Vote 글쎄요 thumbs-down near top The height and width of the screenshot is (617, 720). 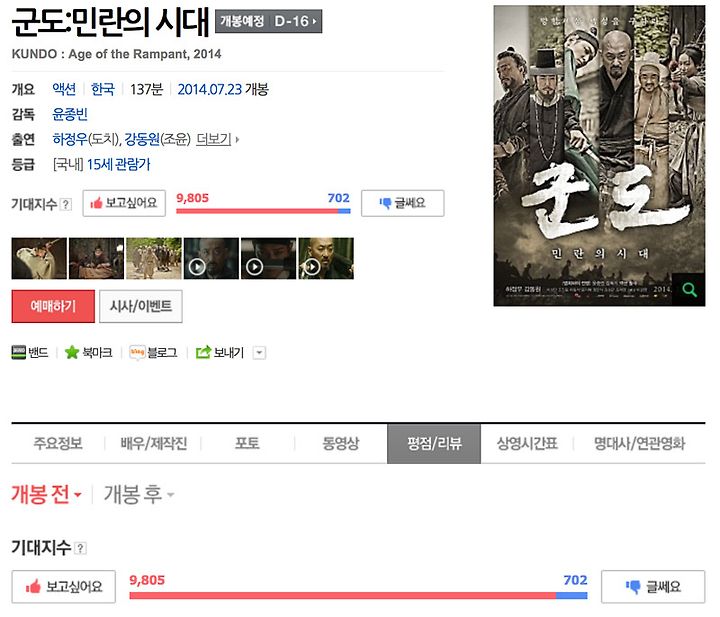click(403, 203)
